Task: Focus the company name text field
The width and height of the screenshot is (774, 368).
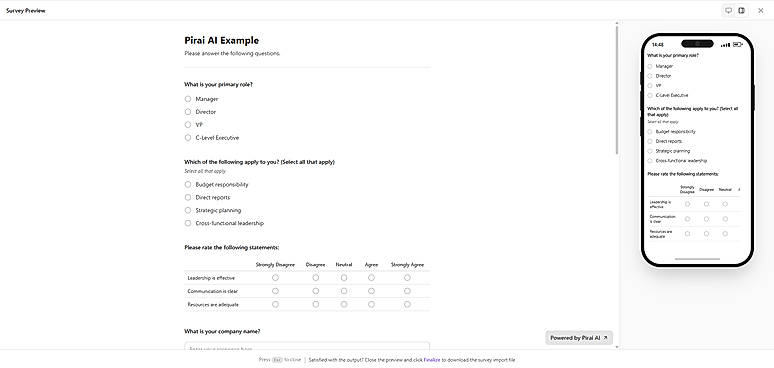Action: tap(307, 346)
